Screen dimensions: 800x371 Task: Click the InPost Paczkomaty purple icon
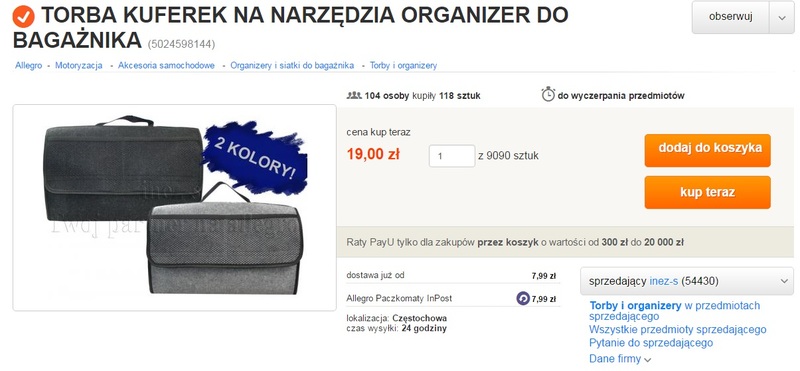[523, 298]
